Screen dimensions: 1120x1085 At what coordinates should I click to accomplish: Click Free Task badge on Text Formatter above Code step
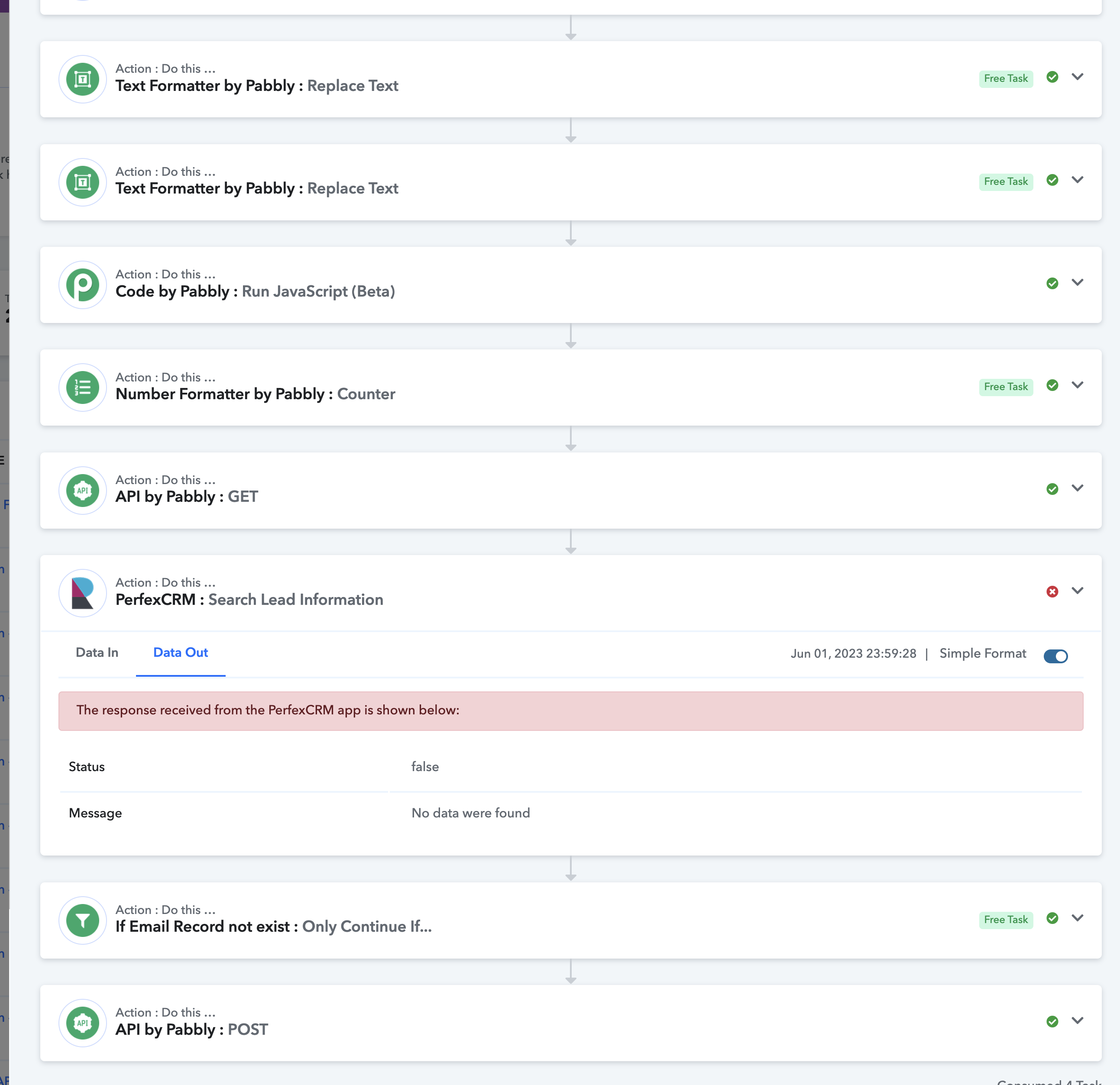pos(1006,181)
